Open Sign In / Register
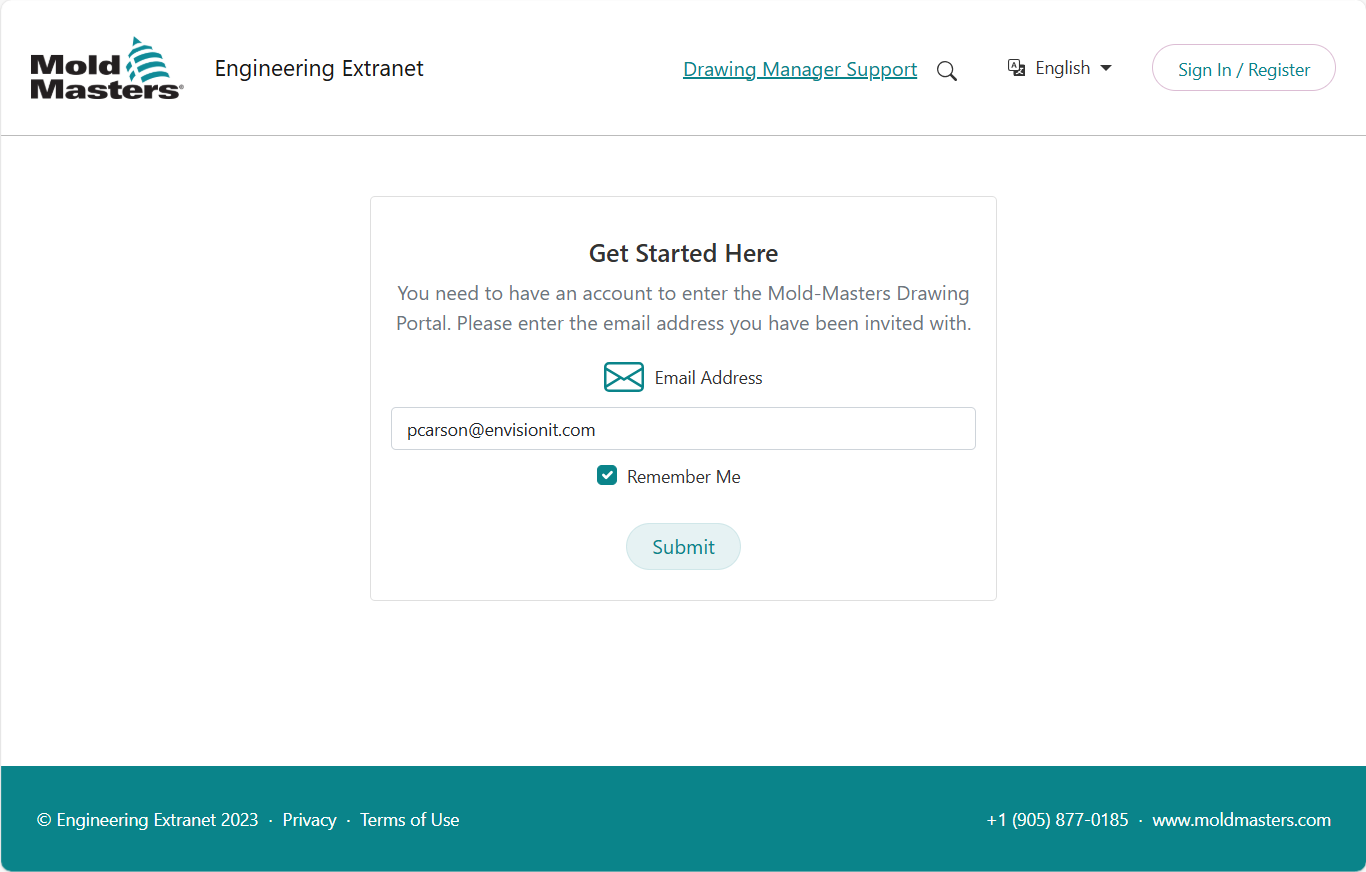 1243,67
